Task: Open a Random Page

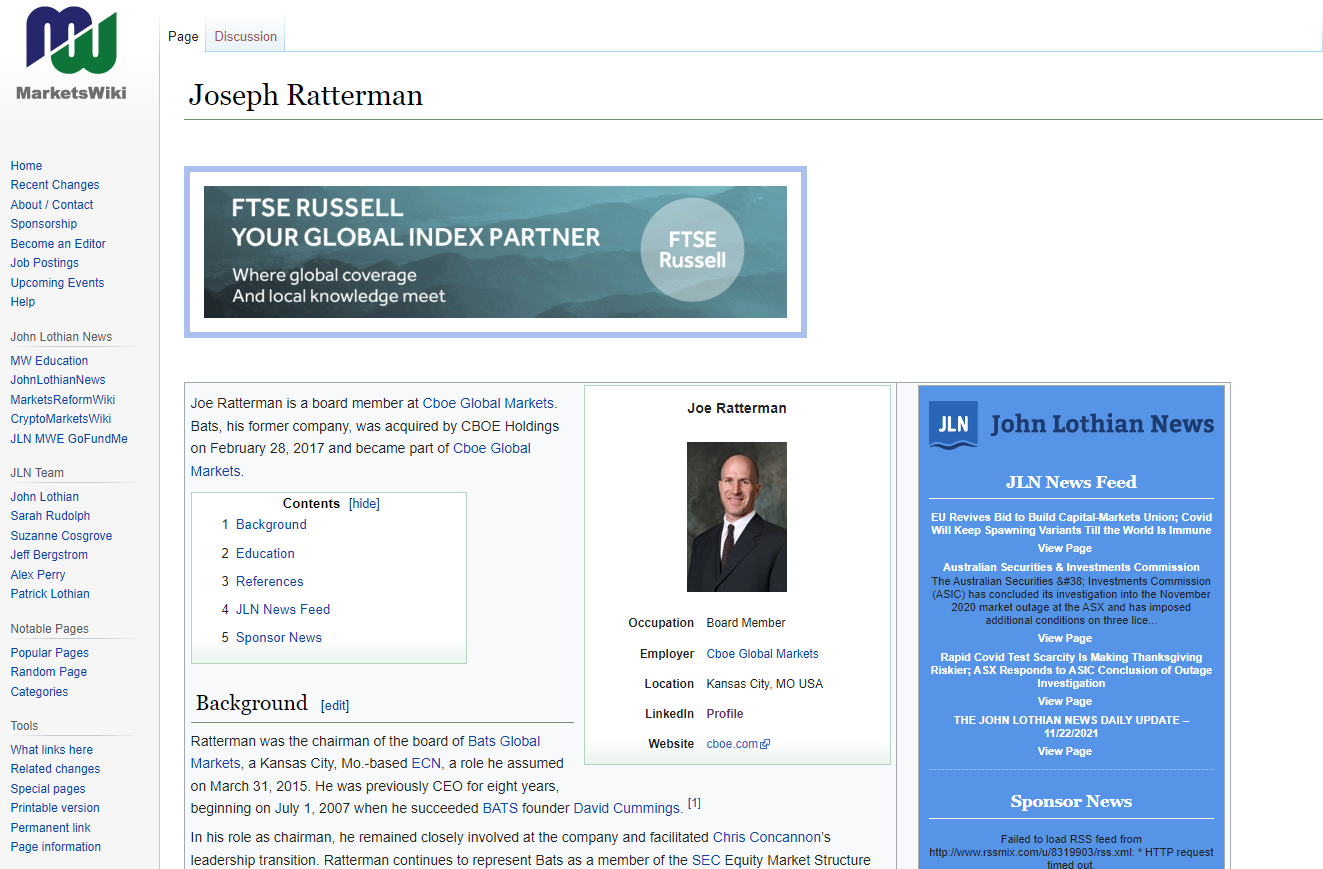Action: click(x=49, y=672)
